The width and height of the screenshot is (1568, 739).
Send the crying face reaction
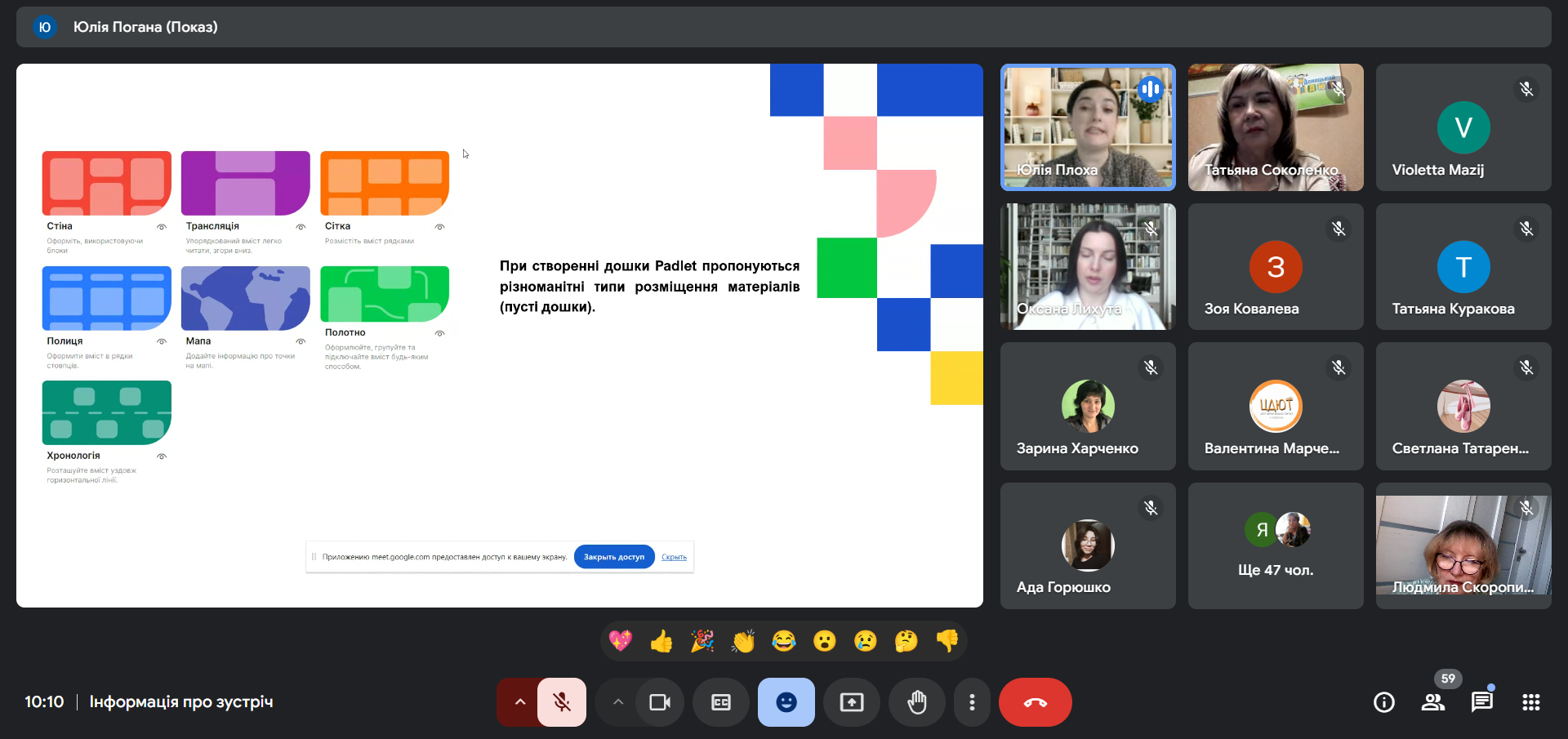[x=866, y=641]
